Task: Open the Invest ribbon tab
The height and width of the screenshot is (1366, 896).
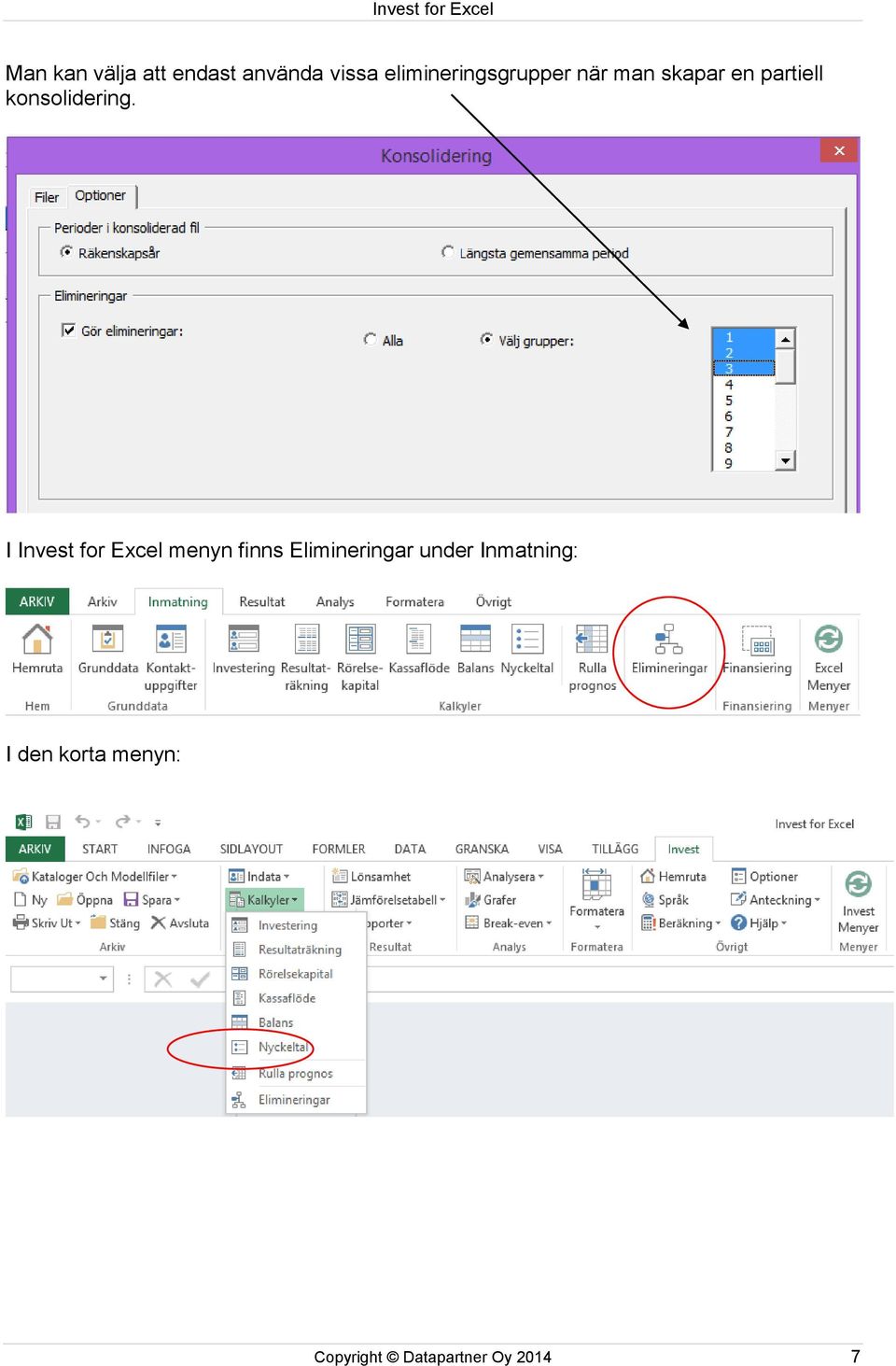Action: [683, 849]
